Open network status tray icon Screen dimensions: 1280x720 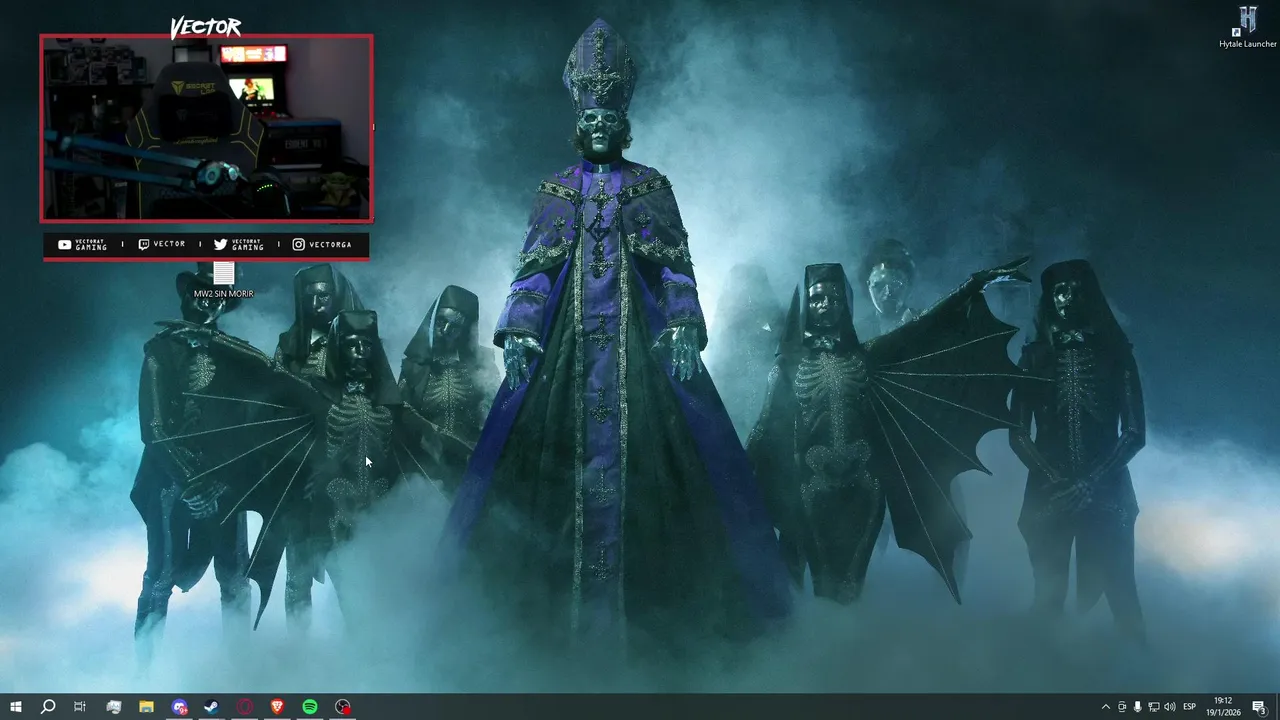pyautogui.click(x=1154, y=707)
